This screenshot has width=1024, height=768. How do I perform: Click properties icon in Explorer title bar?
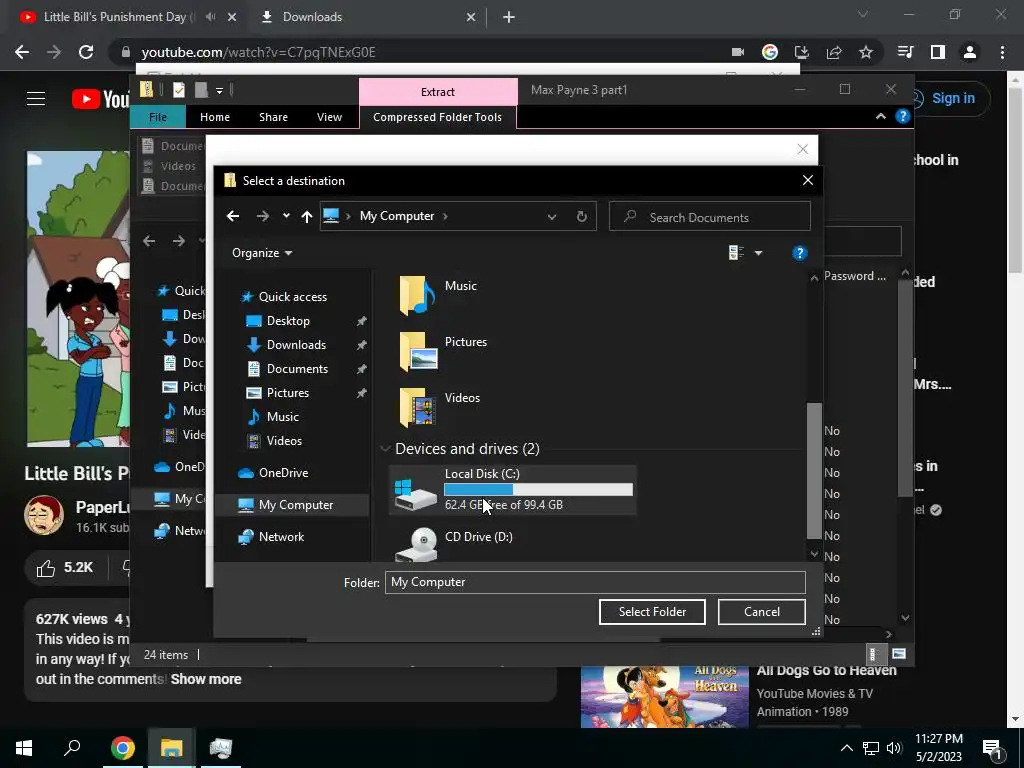[178, 90]
